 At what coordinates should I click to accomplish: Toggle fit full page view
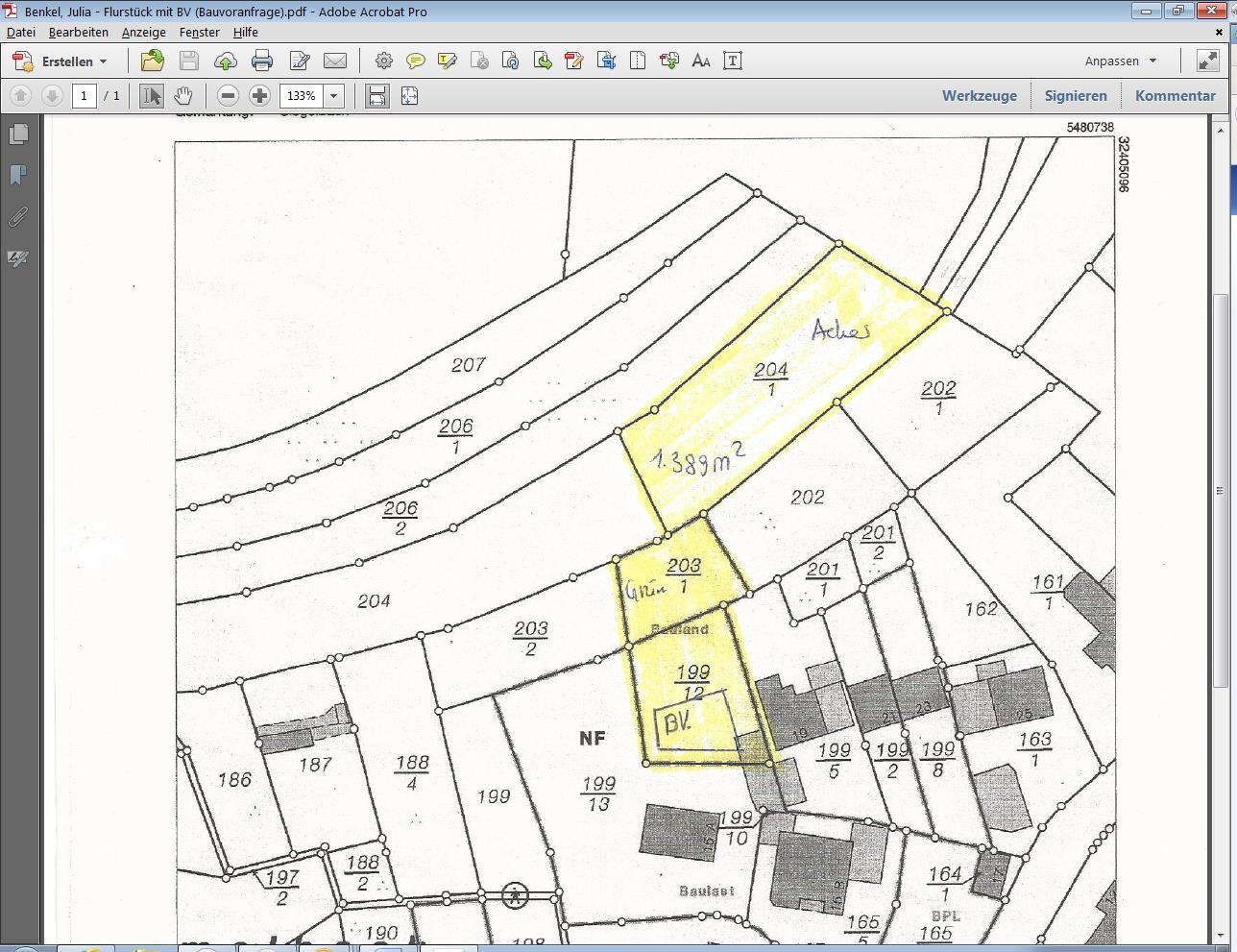point(409,96)
